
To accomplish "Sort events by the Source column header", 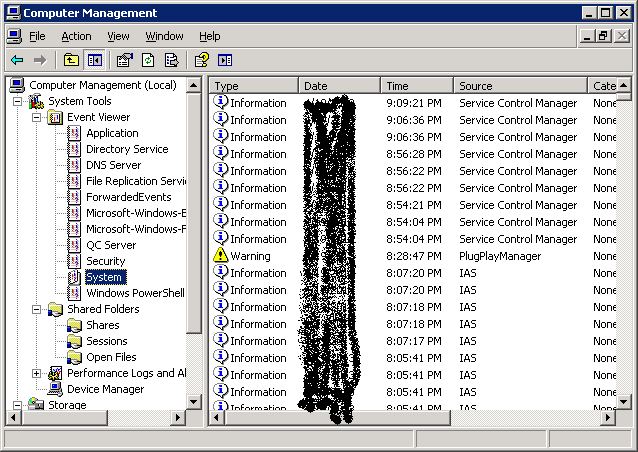I will [520, 86].
